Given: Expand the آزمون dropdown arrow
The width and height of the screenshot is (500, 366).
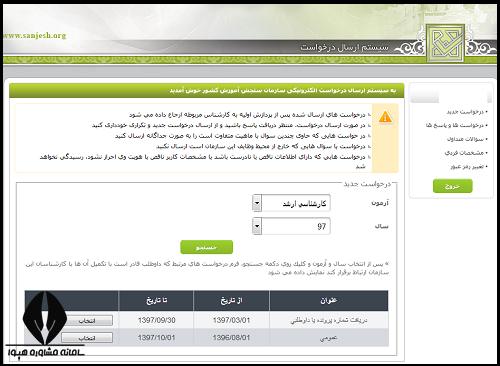Looking at the screenshot, I should click(257, 203).
